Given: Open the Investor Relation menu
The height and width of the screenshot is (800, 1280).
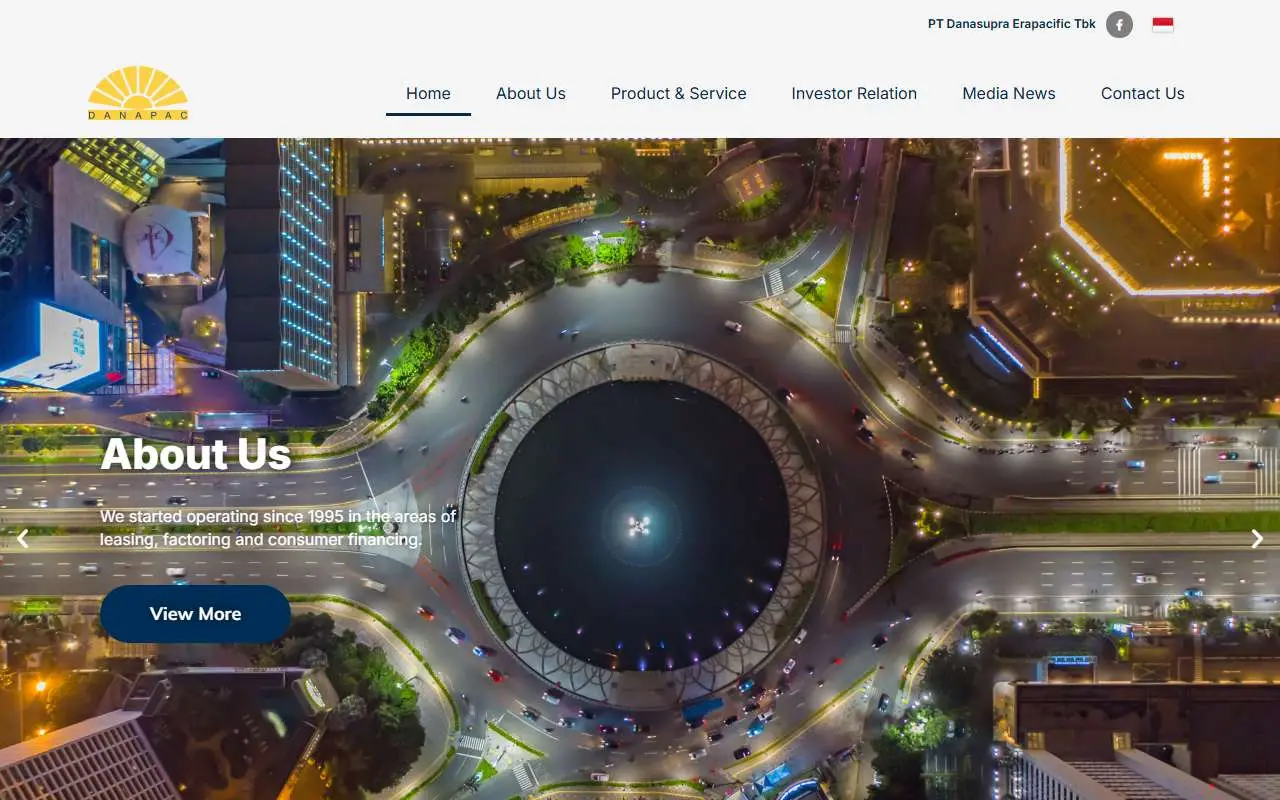Looking at the screenshot, I should 854,93.
